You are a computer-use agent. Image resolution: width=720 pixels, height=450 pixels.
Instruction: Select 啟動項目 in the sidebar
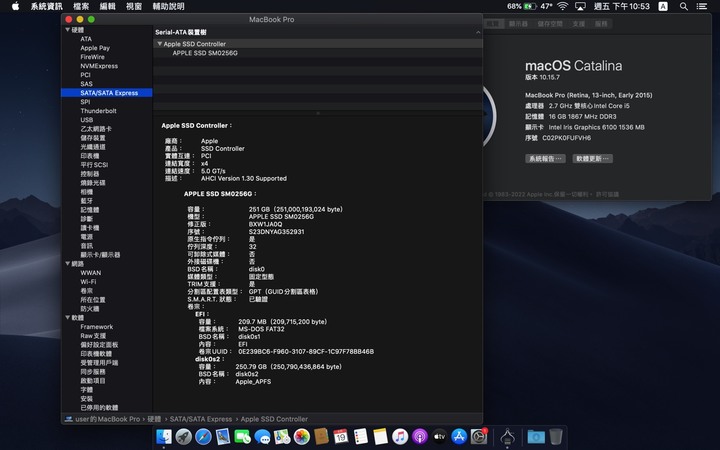click(93, 381)
